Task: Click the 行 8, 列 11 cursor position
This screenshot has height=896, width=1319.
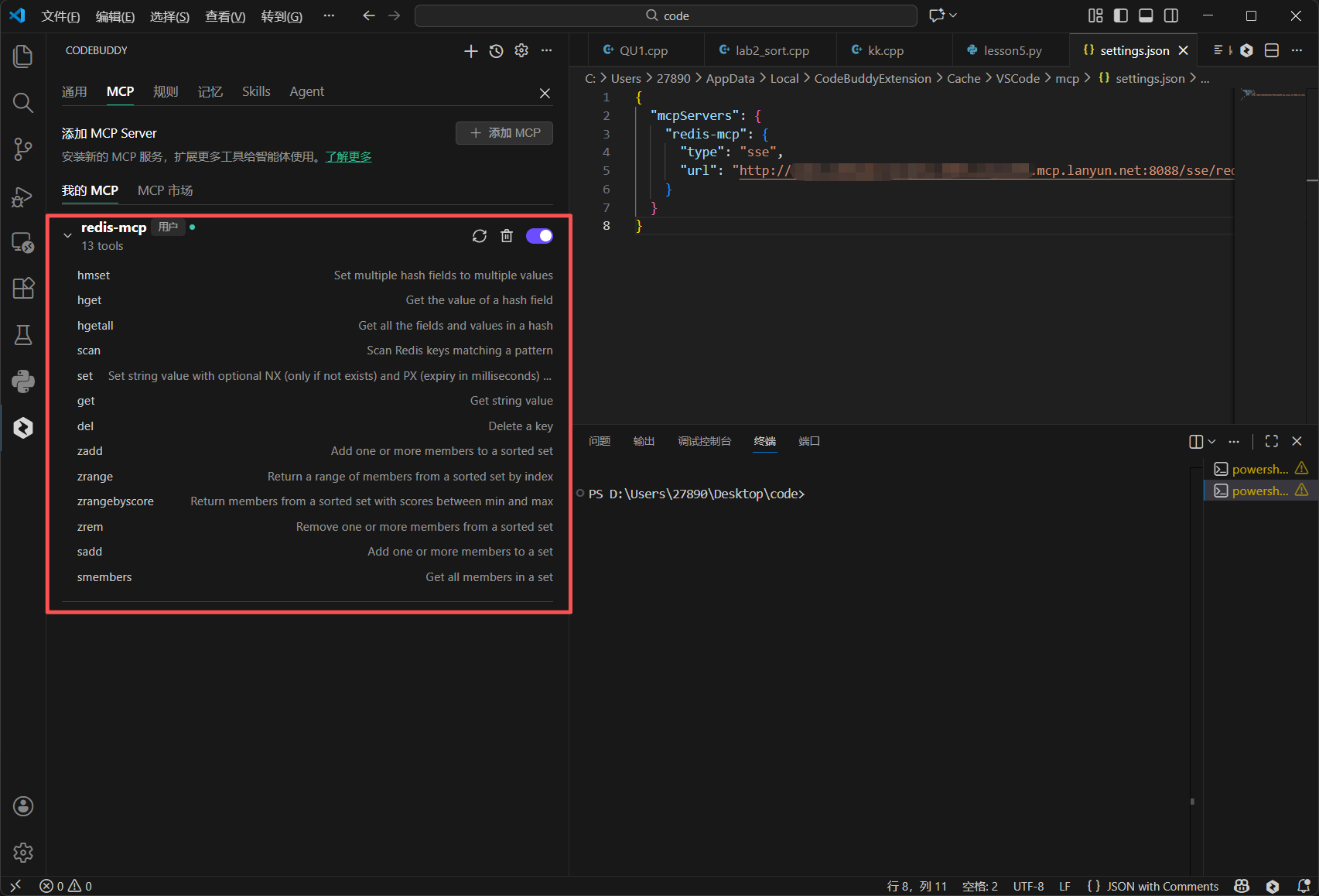Action: click(917, 886)
